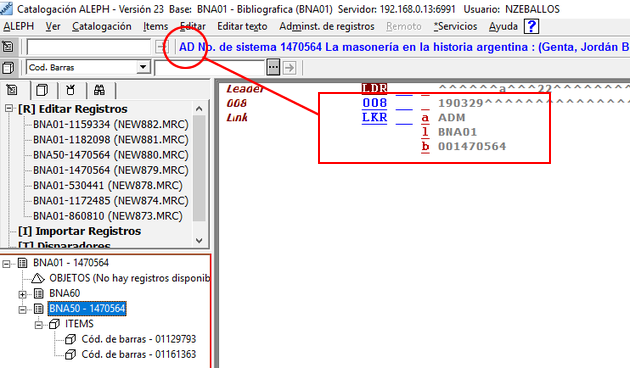Click the subfield value 001470564

472,147
